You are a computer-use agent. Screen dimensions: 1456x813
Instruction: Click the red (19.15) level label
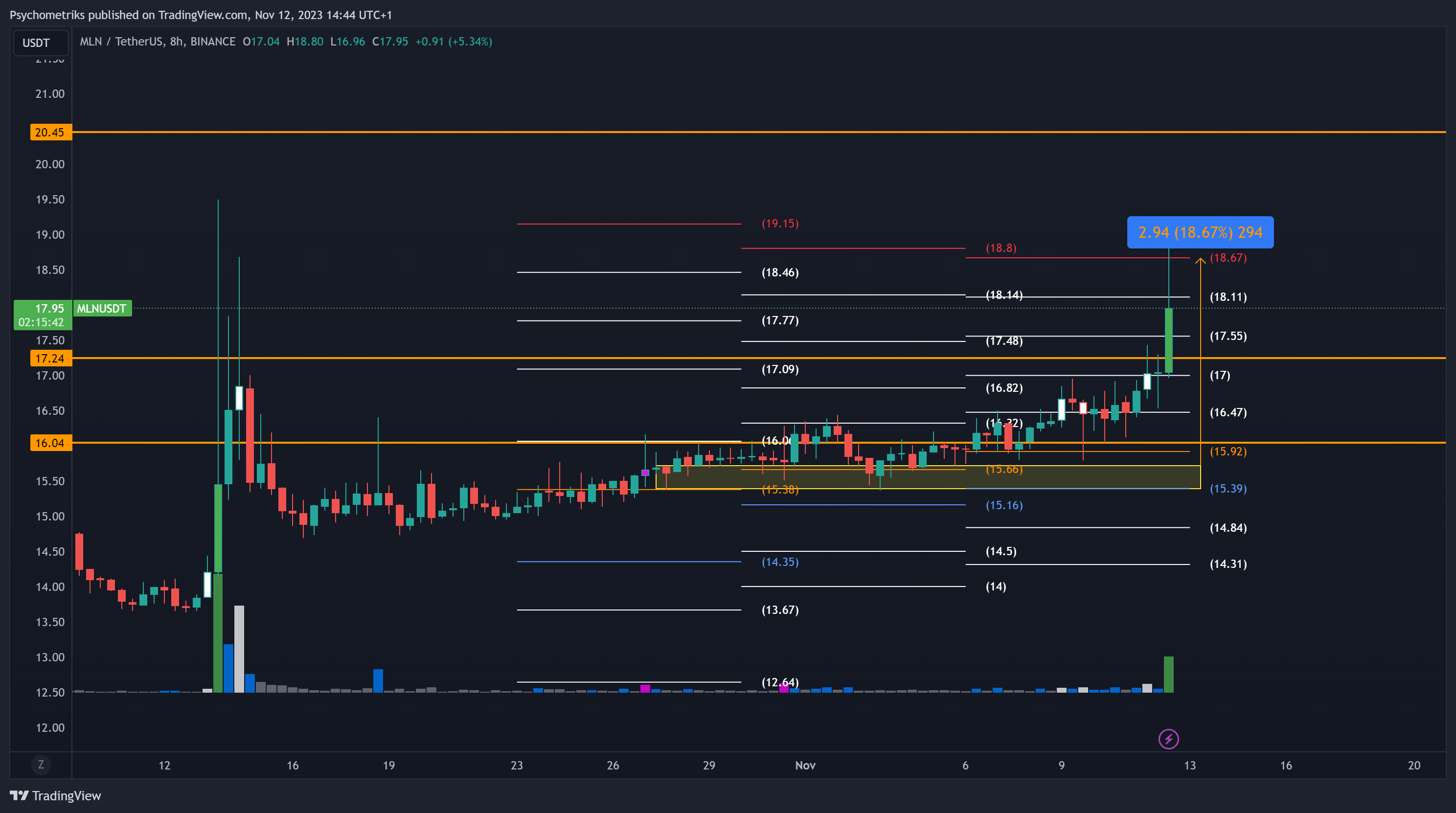pos(780,223)
